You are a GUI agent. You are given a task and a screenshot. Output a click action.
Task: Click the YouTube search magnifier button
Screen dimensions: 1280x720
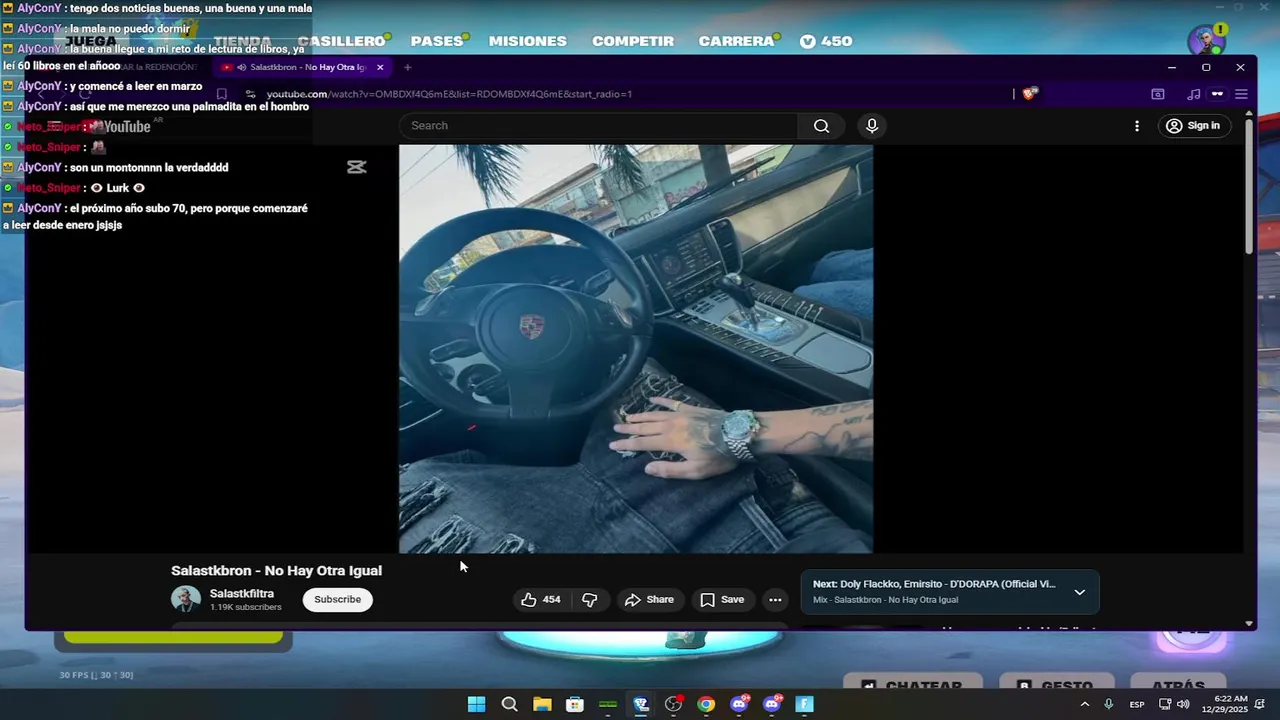tap(821, 126)
